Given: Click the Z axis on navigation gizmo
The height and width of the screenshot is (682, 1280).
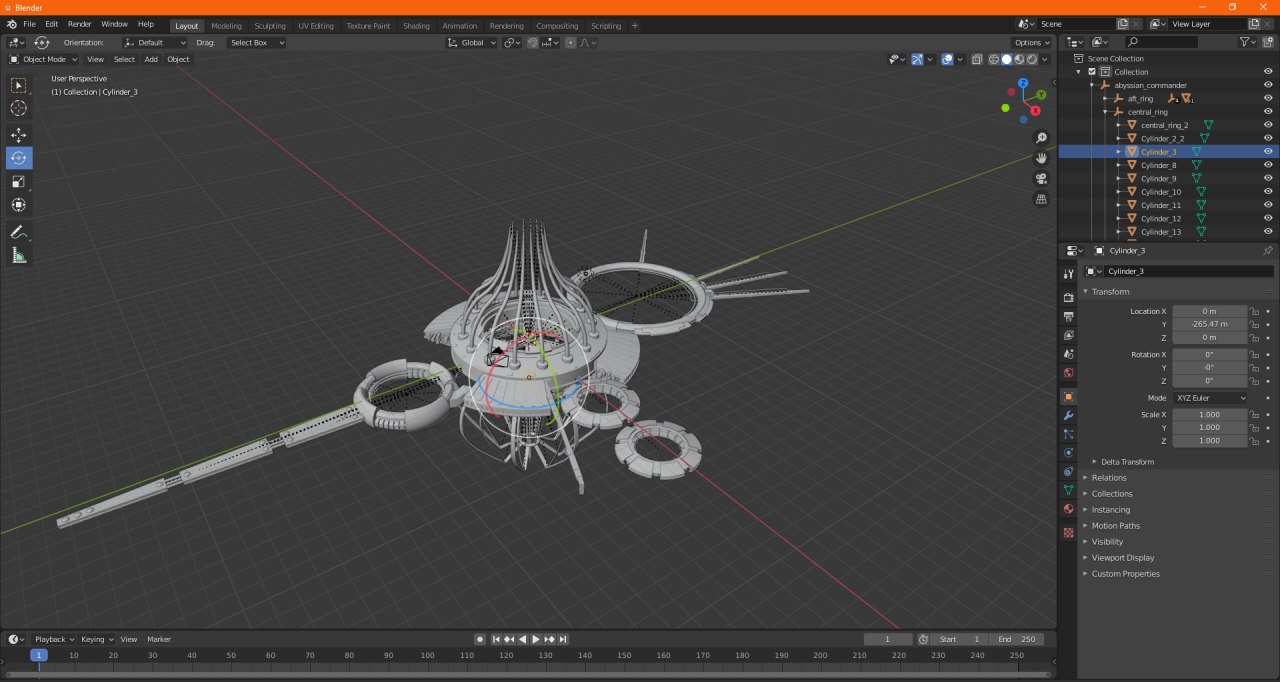Looking at the screenshot, I should pos(1022,84).
